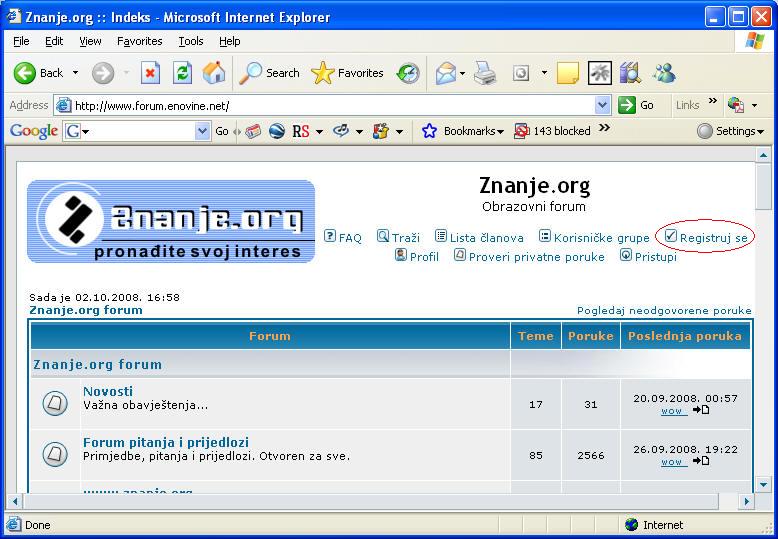Open the History toolbar icon

(x=408, y=73)
